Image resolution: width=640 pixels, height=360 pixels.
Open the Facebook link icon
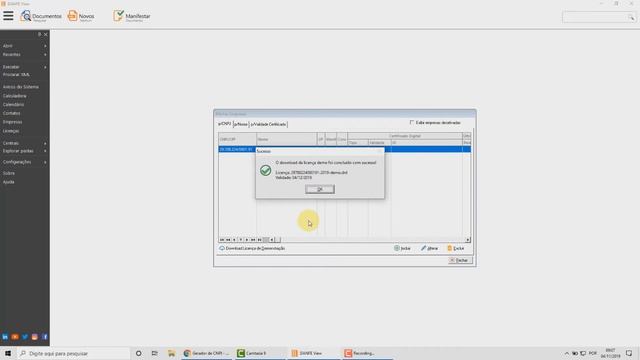[45, 337]
